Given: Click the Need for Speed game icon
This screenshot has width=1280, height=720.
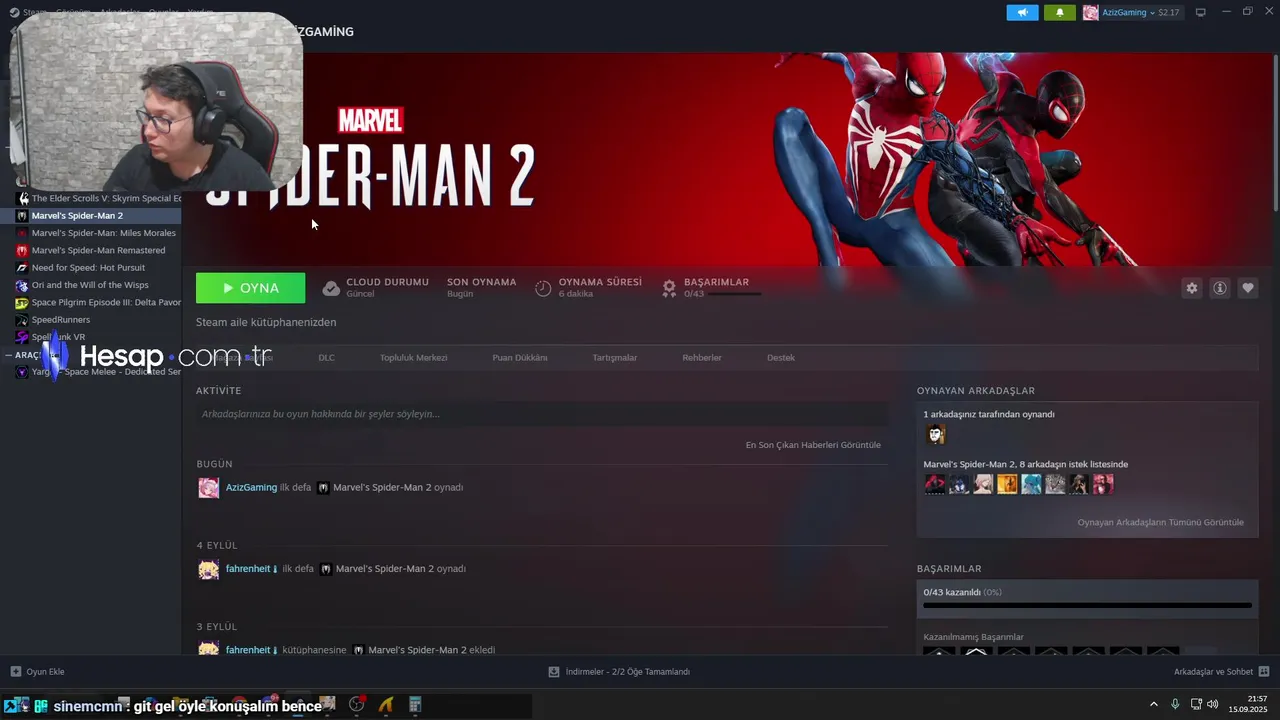Looking at the screenshot, I should coord(22,268).
